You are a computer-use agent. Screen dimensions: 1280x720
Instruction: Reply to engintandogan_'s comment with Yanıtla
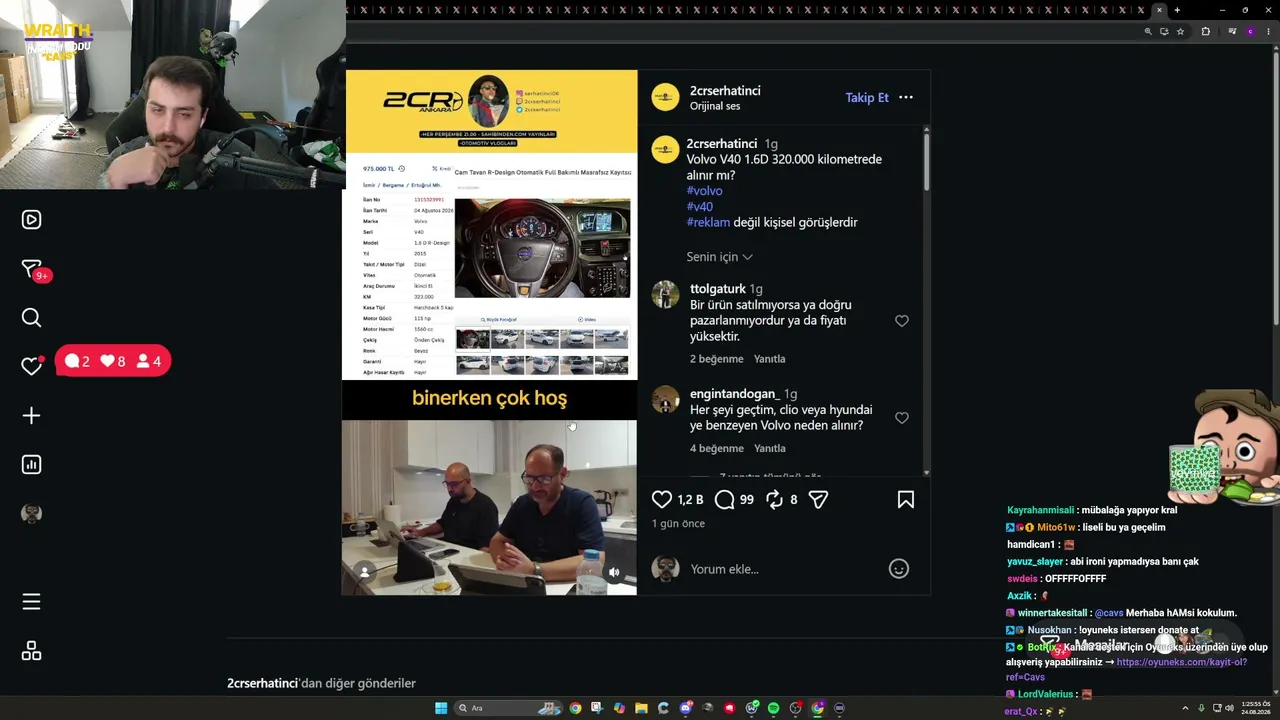pos(769,449)
